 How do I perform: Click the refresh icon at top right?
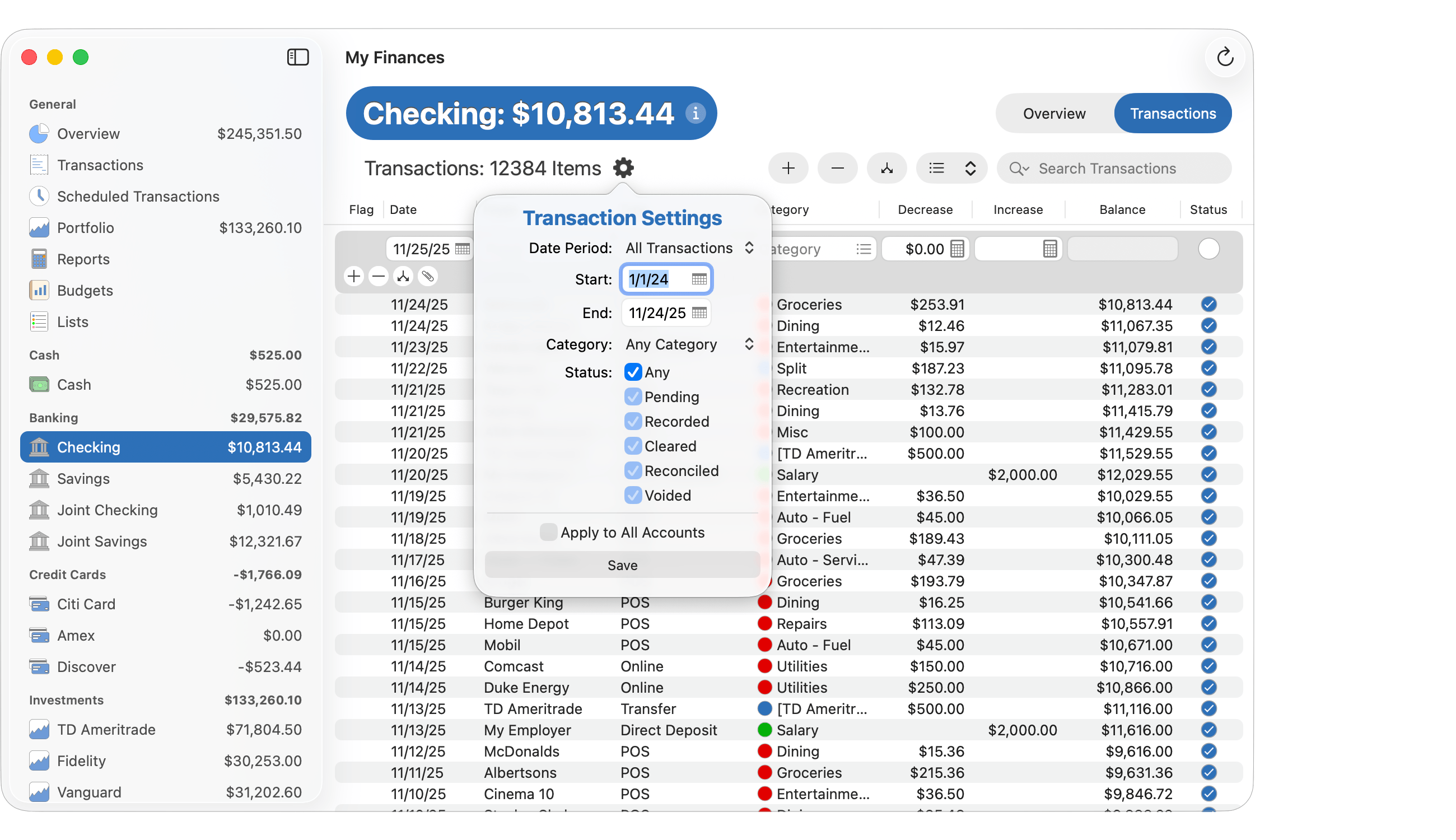1225,57
